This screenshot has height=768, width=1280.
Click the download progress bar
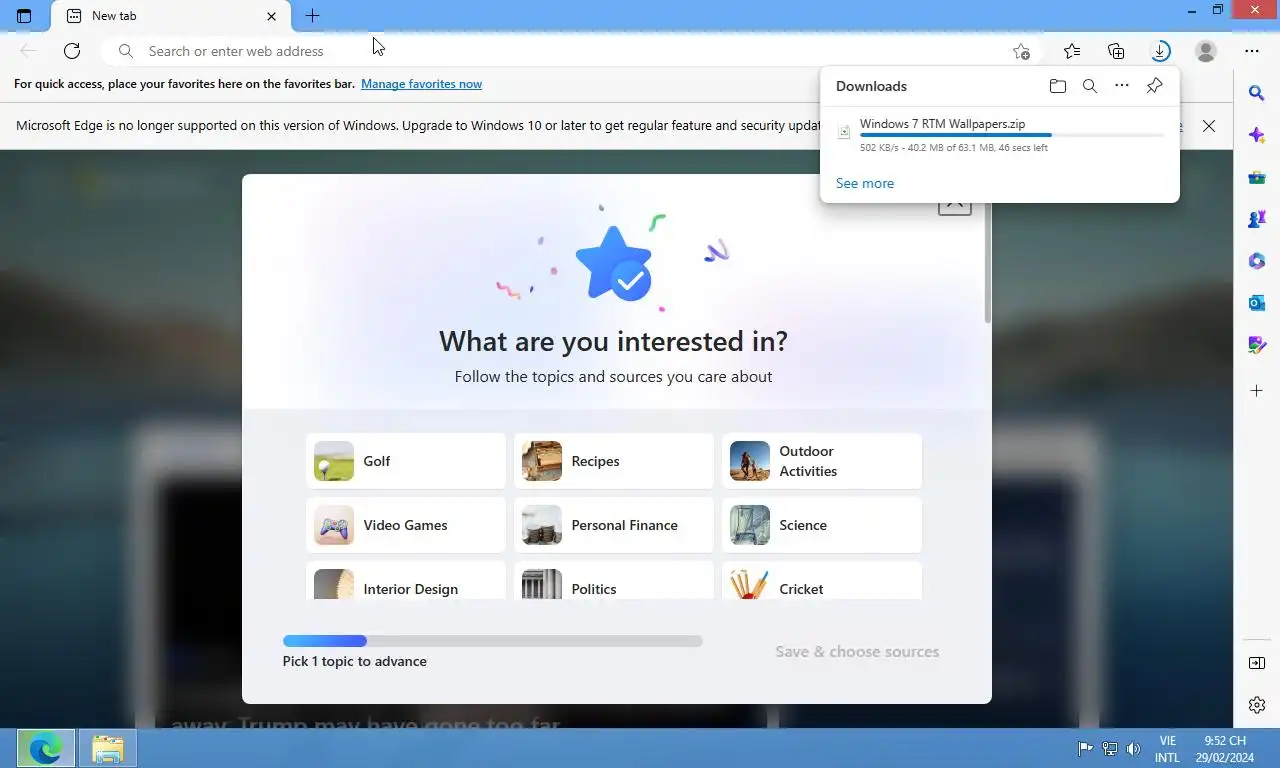point(1012,135)
